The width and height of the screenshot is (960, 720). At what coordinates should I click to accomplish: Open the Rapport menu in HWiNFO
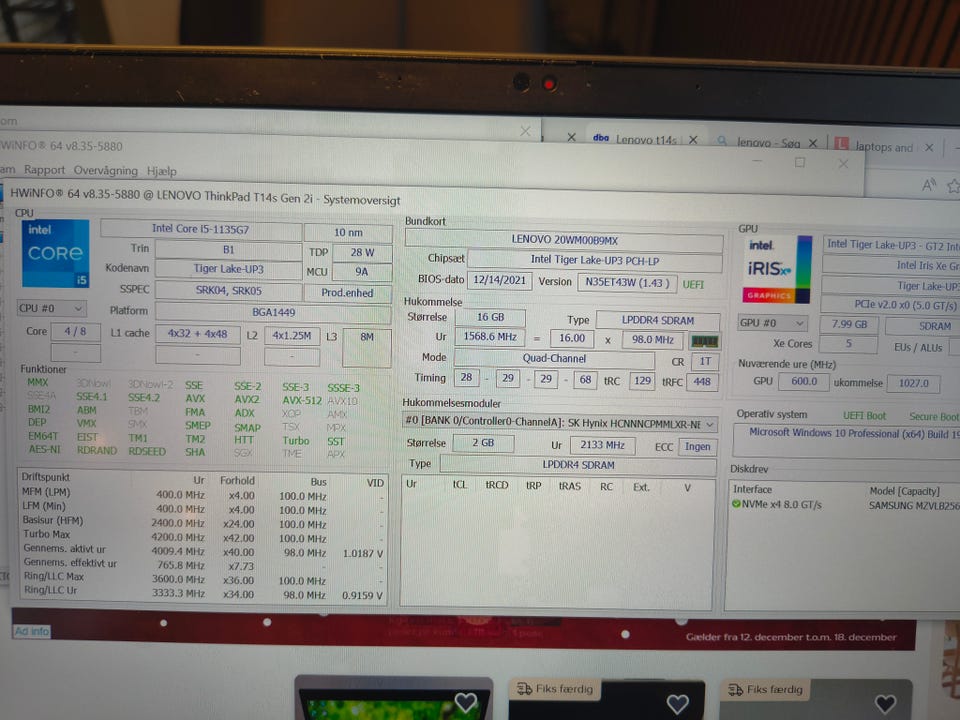(44, 170)
